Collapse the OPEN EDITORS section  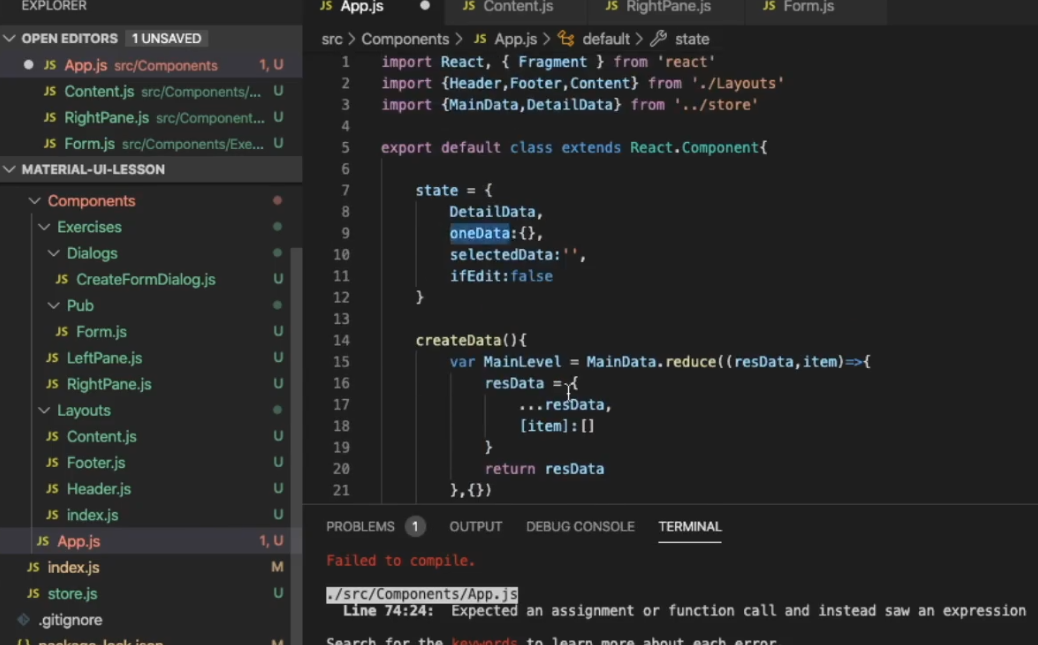click(8, 38)
